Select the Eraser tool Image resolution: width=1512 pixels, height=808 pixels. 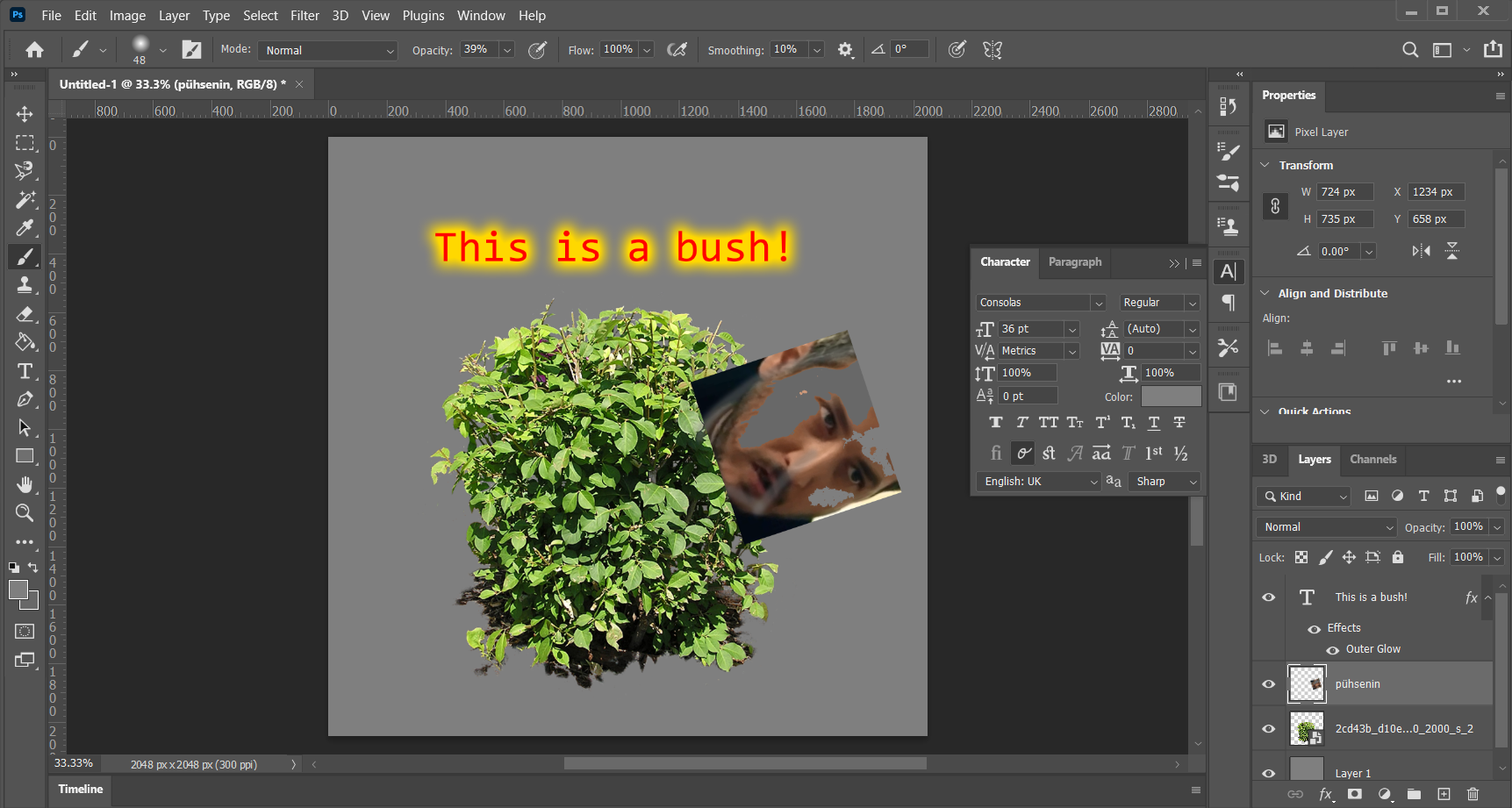tap(25, 314)
